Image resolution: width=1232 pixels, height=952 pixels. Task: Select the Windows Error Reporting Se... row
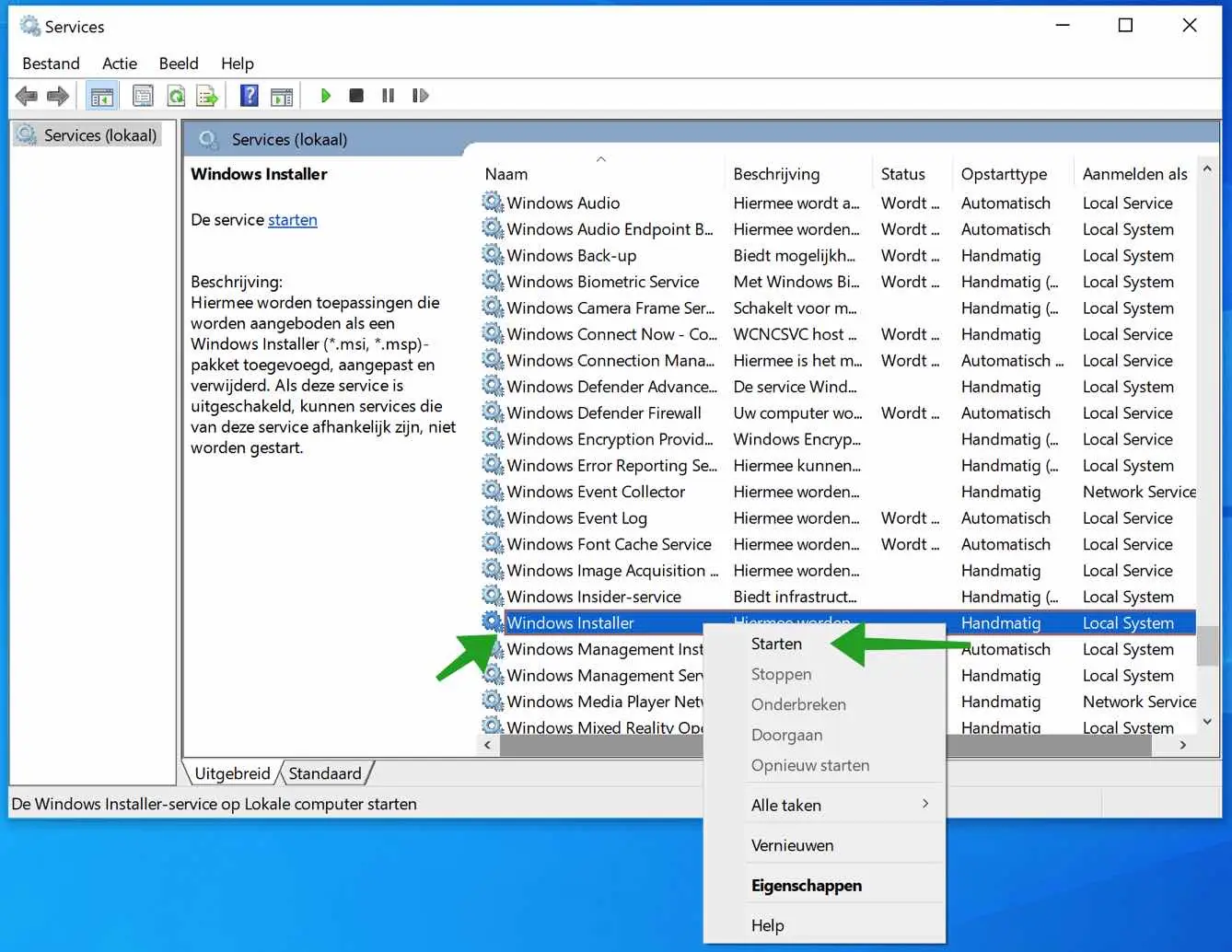coord(838,465)
